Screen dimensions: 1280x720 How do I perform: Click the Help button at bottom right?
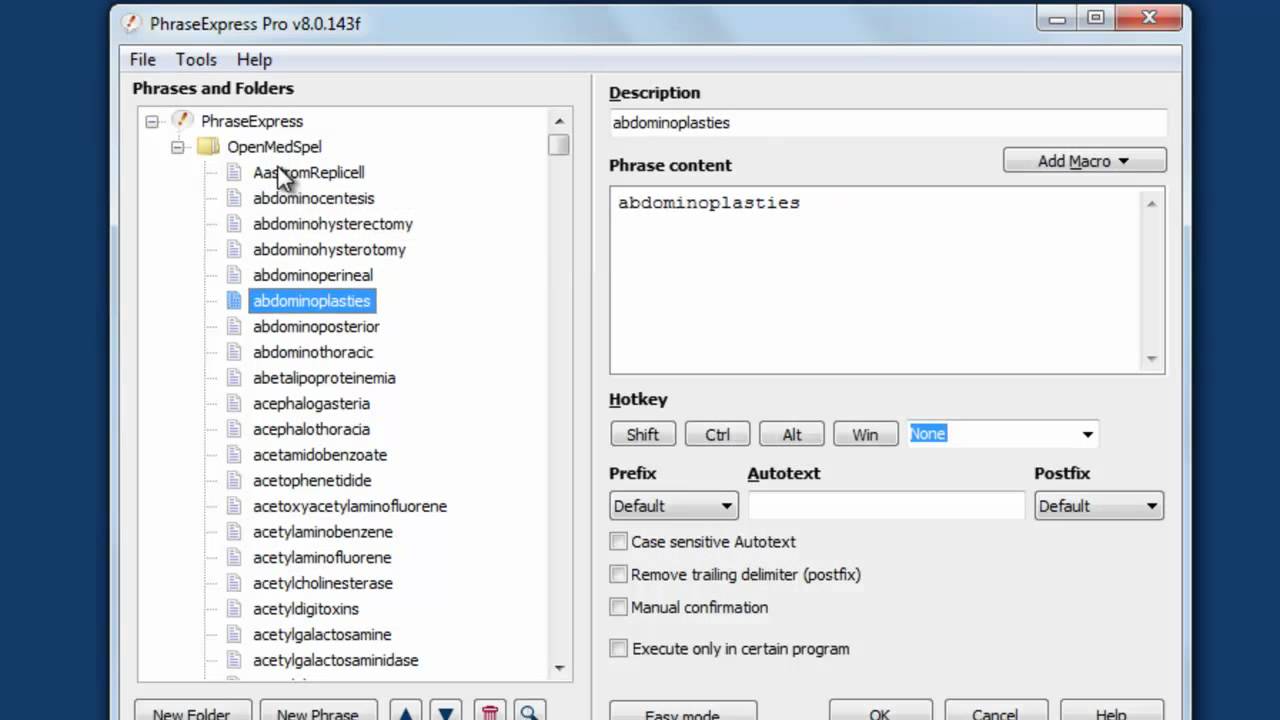[x=1111, y=712]
